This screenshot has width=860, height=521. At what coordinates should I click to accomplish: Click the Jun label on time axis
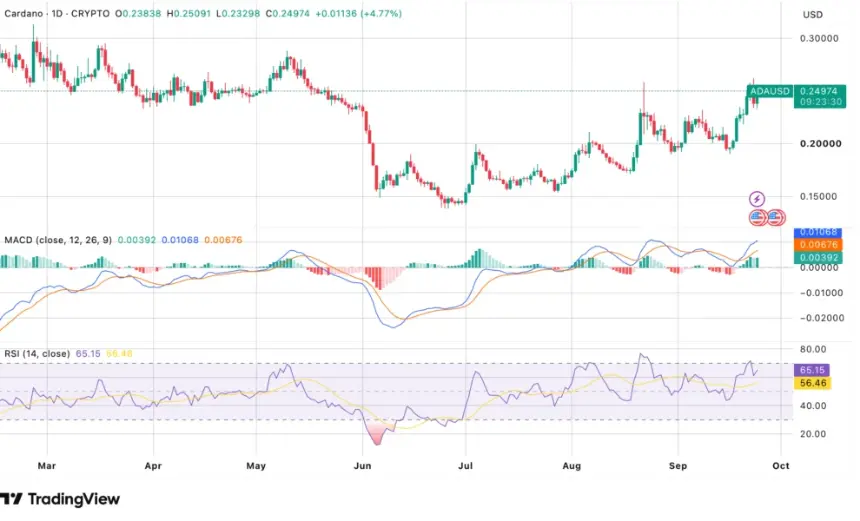pos(363,466)
